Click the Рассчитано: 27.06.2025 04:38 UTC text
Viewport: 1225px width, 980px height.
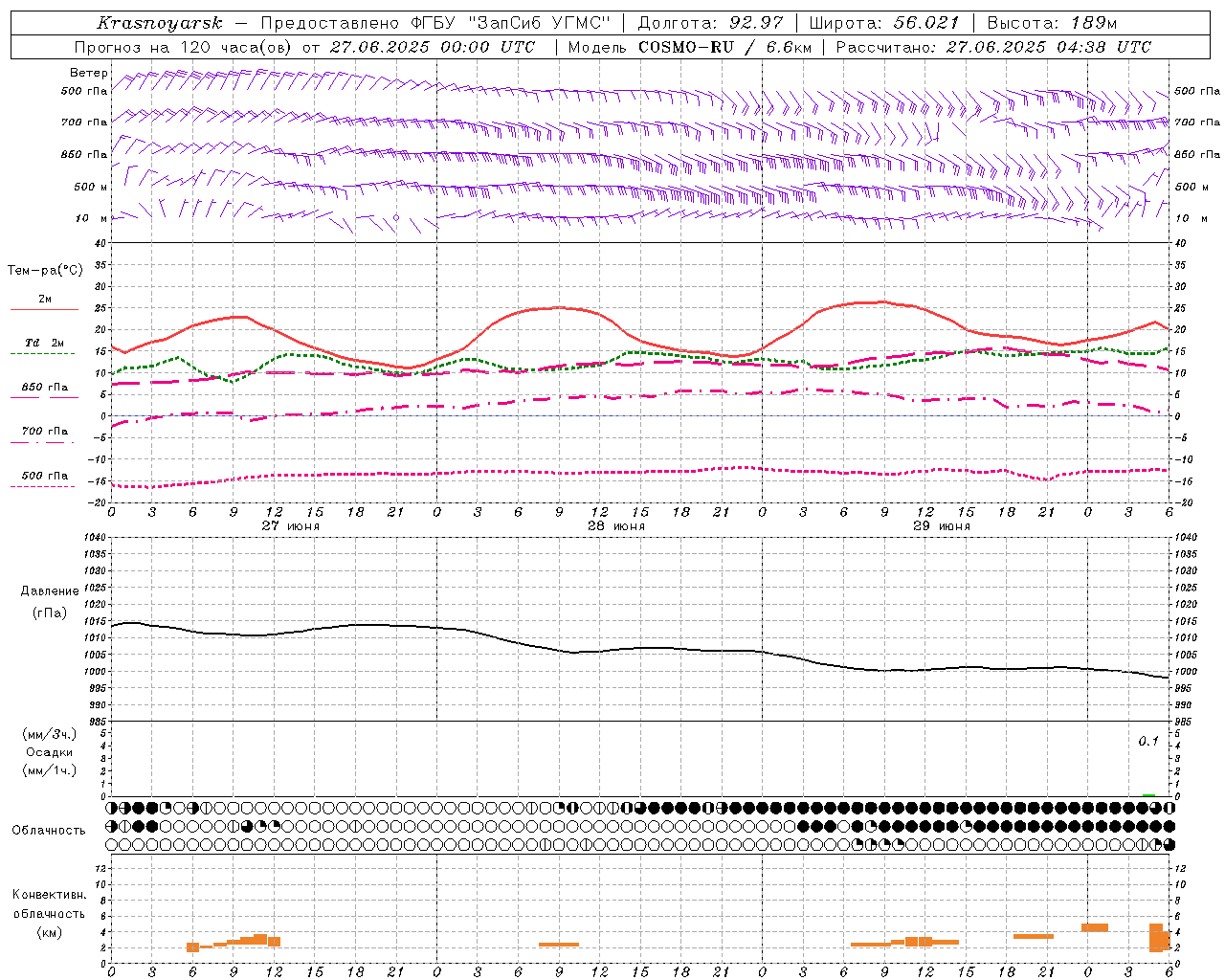993,47
